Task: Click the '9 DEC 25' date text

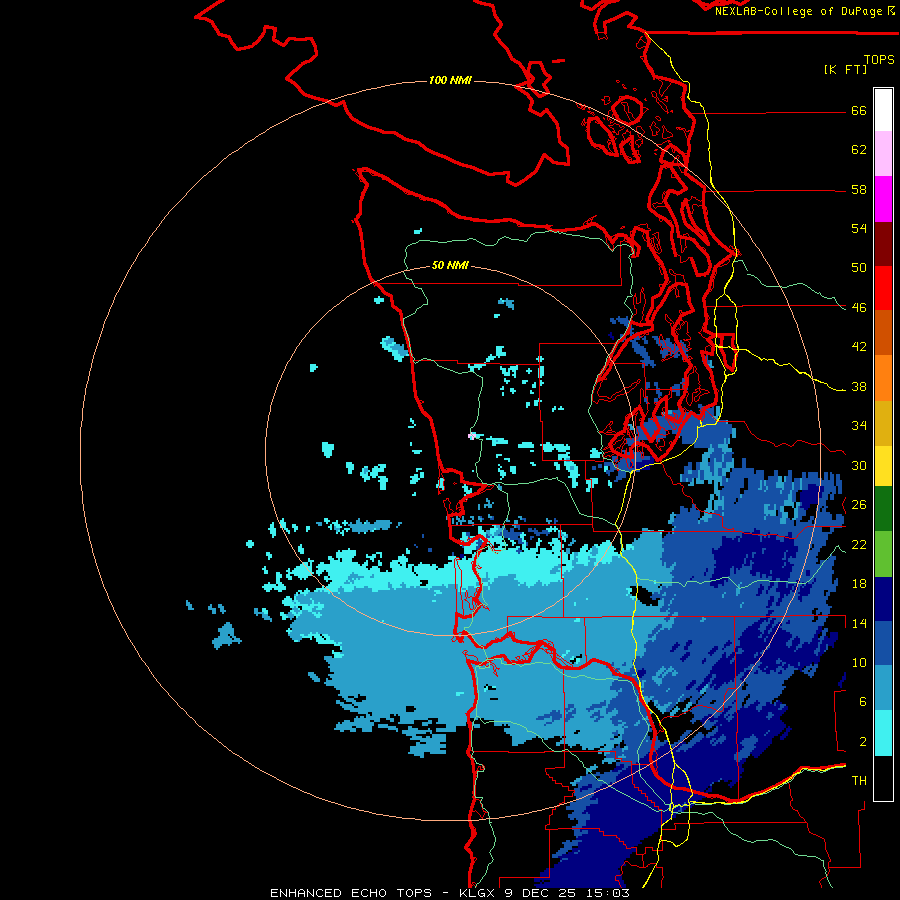Action: 541,893
